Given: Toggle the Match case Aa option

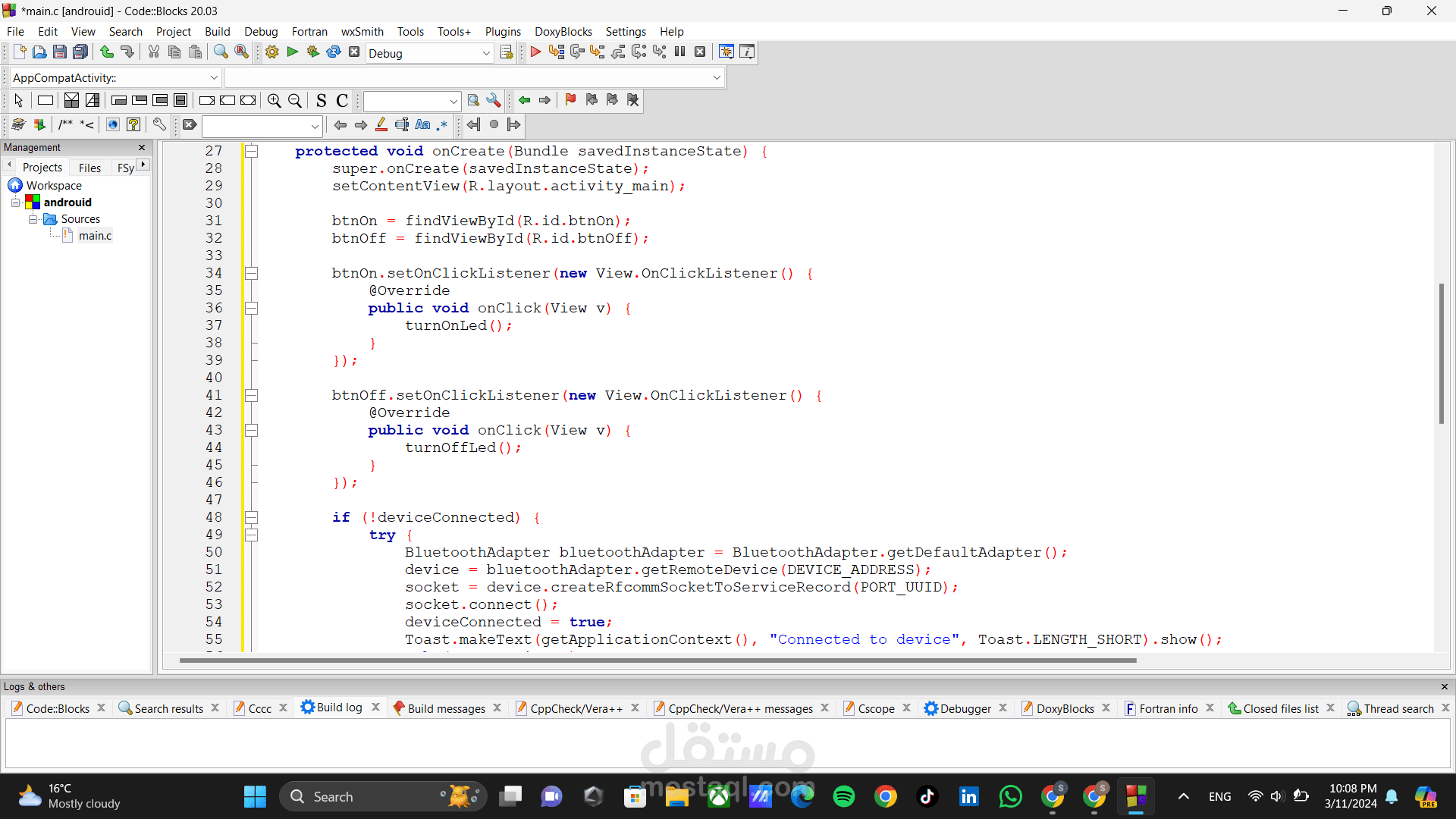Looking at the screenshot, I should [x=422, y=125].
